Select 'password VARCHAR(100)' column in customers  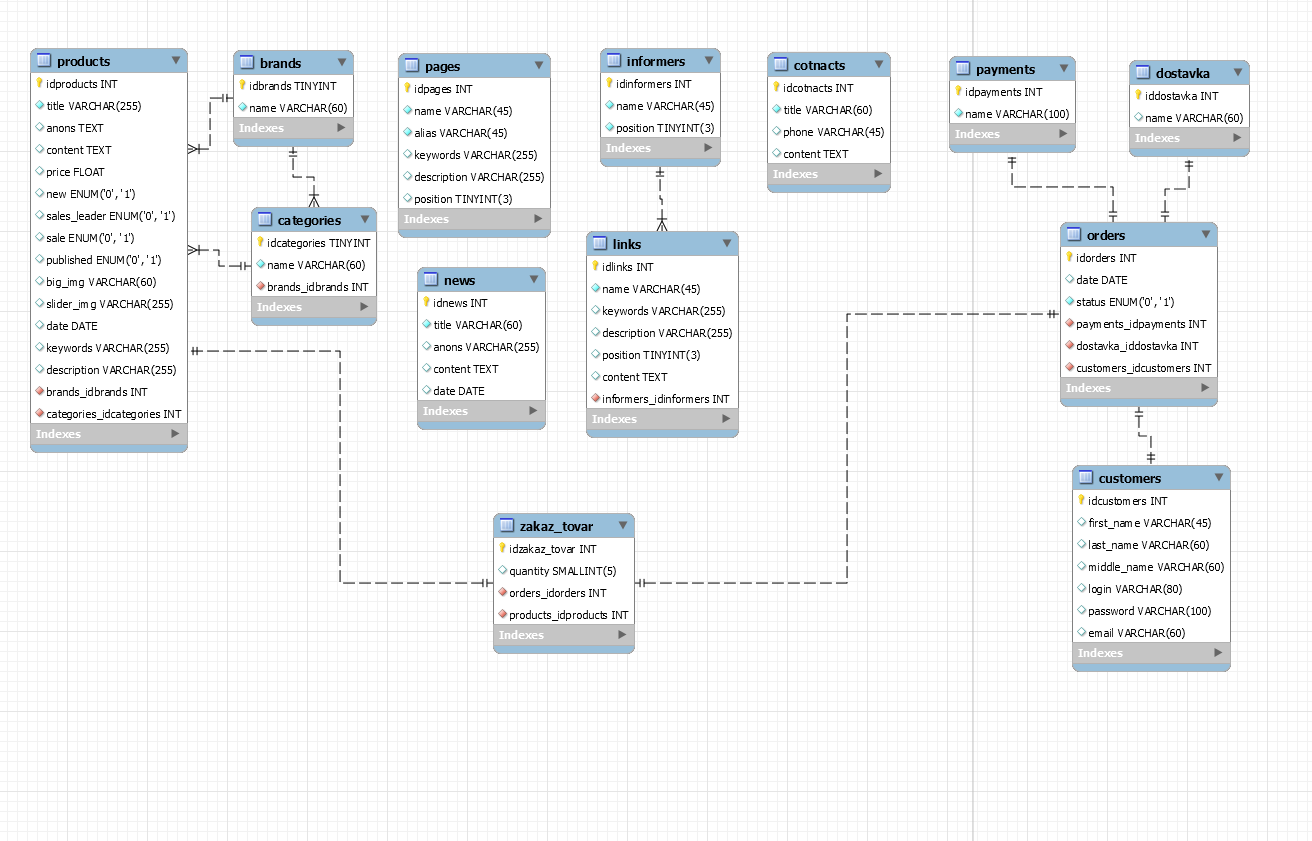(x=1151, y=611)
